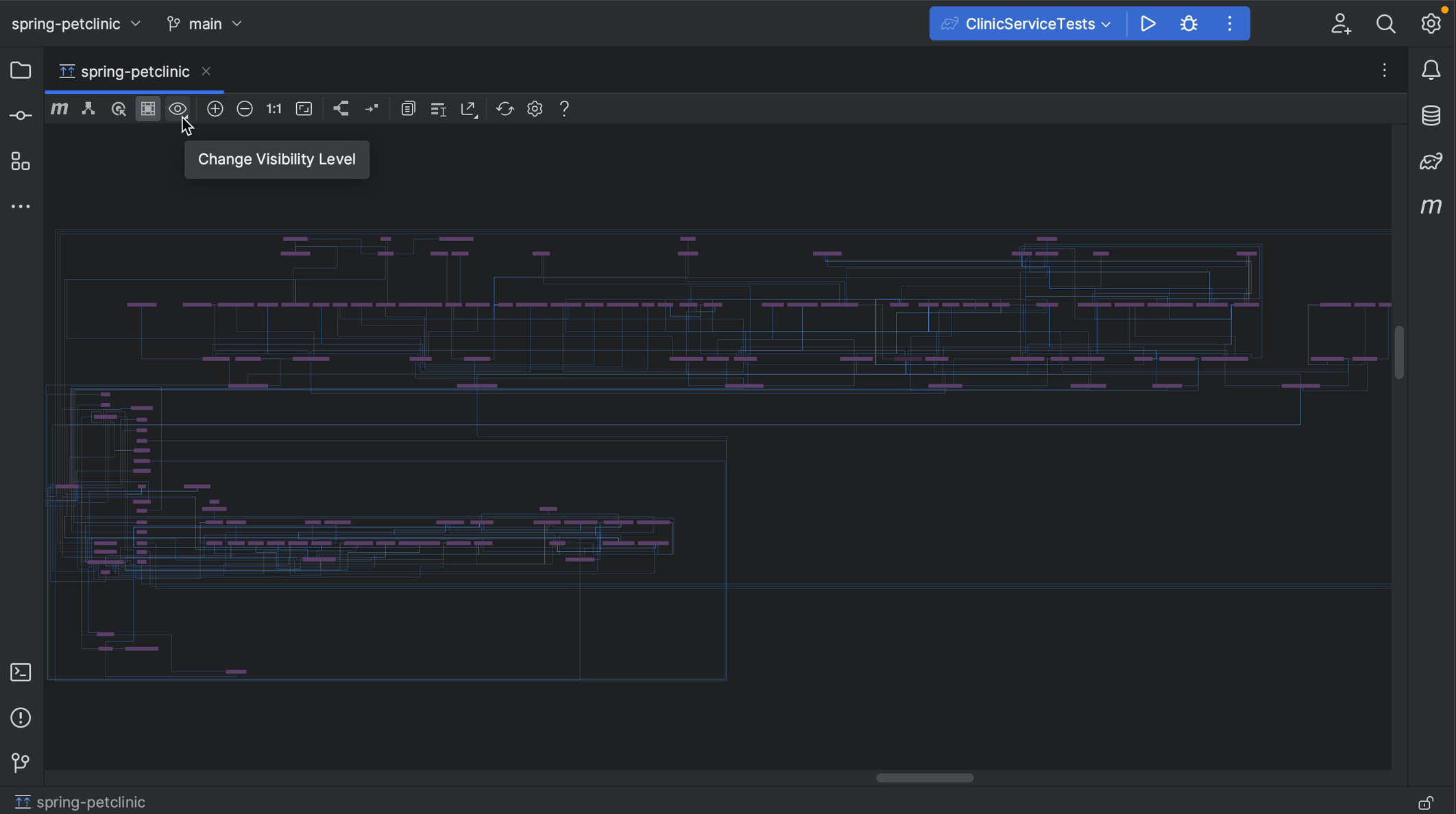The height and width of the screenshot is (814, 1456).
Task: Toggle the Maven dependencies m button
Action: [59, 109]
